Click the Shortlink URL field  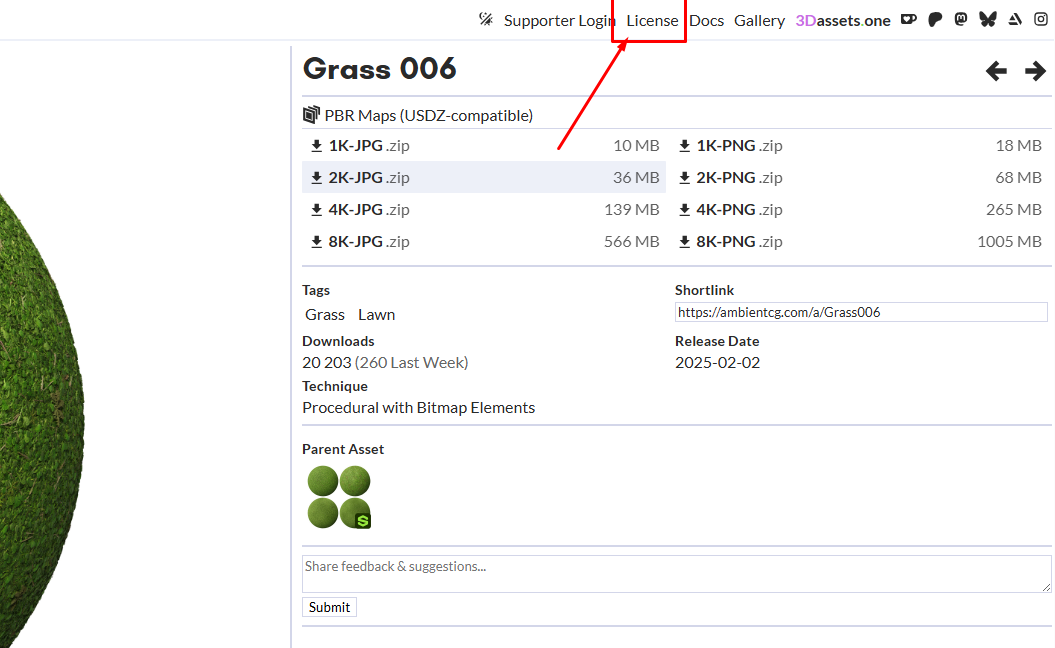(x=861, y=312)
